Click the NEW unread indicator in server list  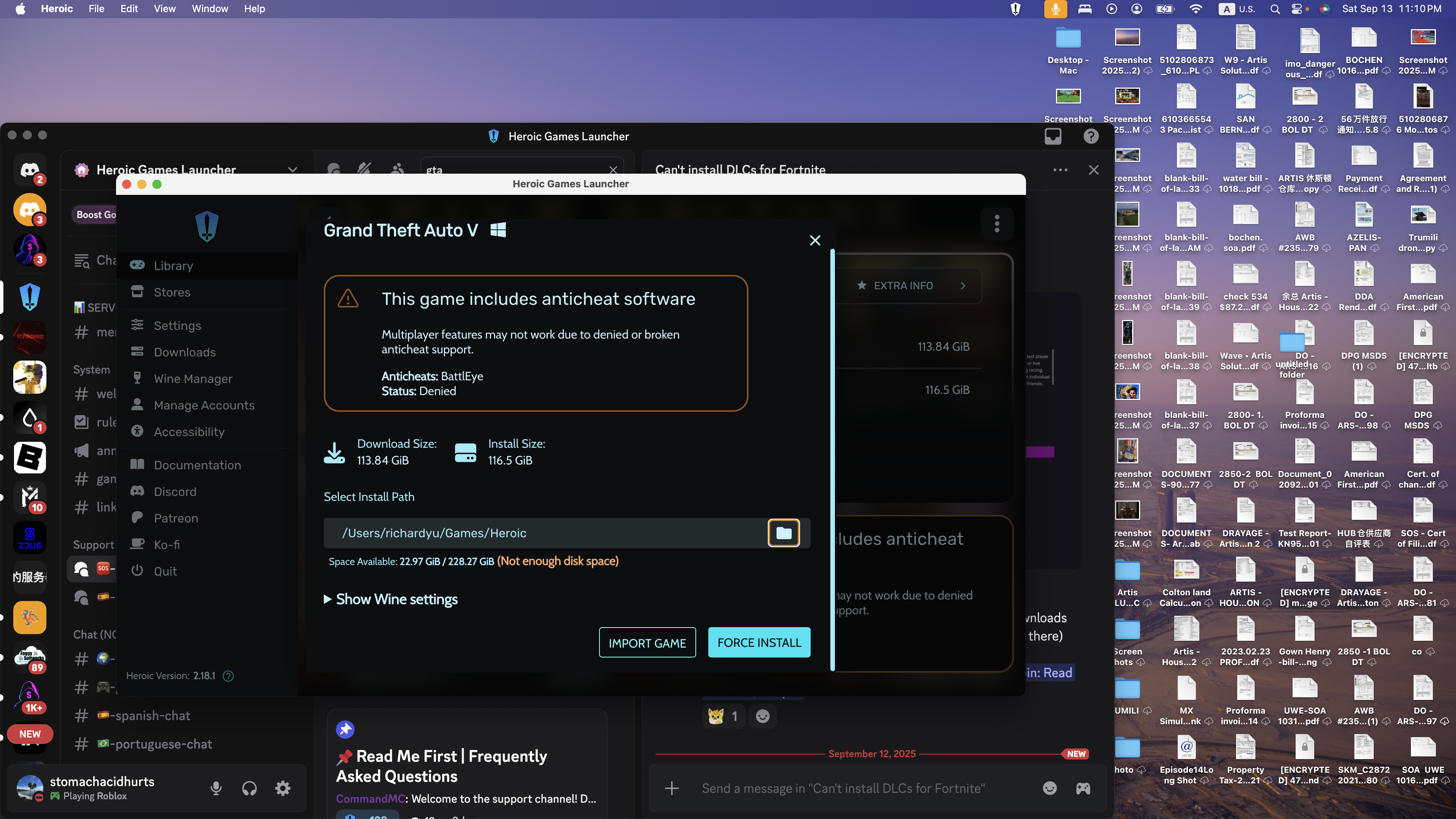(x=30, y=734)
